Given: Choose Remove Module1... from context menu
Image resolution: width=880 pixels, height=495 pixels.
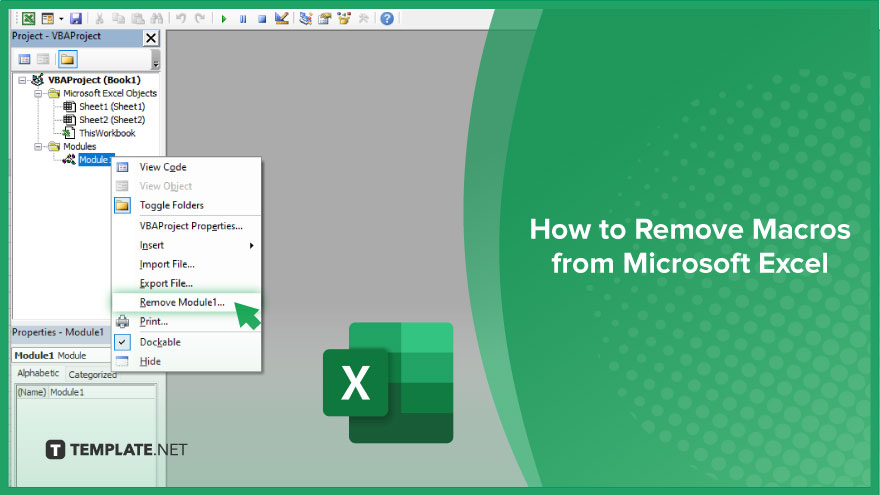Looking at the screenshot, I should pos(187,302).
